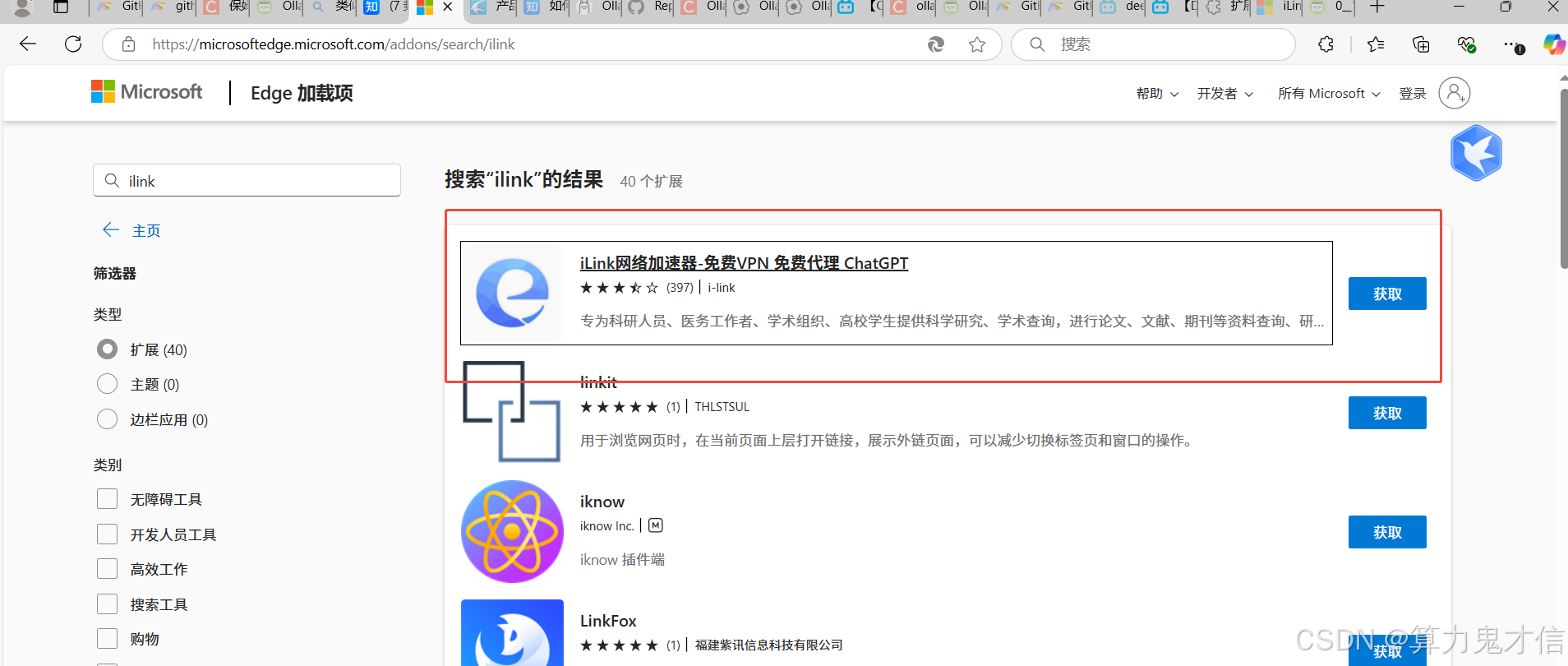The width and height of the screenshot is (1568, 666).
Task: Switch to the iLin tab
Action: pos(1279,7)
